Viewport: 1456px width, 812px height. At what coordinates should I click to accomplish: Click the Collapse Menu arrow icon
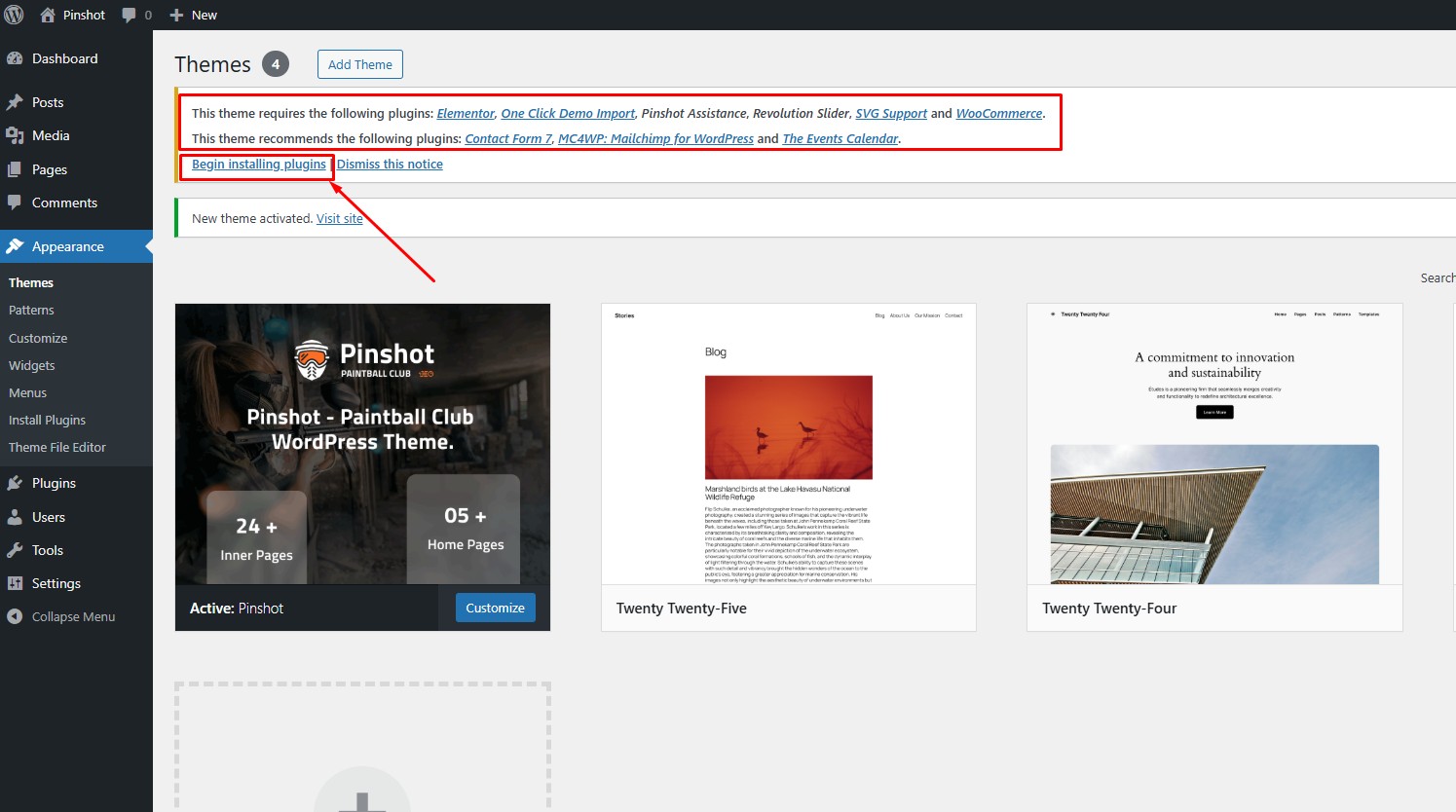[x=15, y=616]
